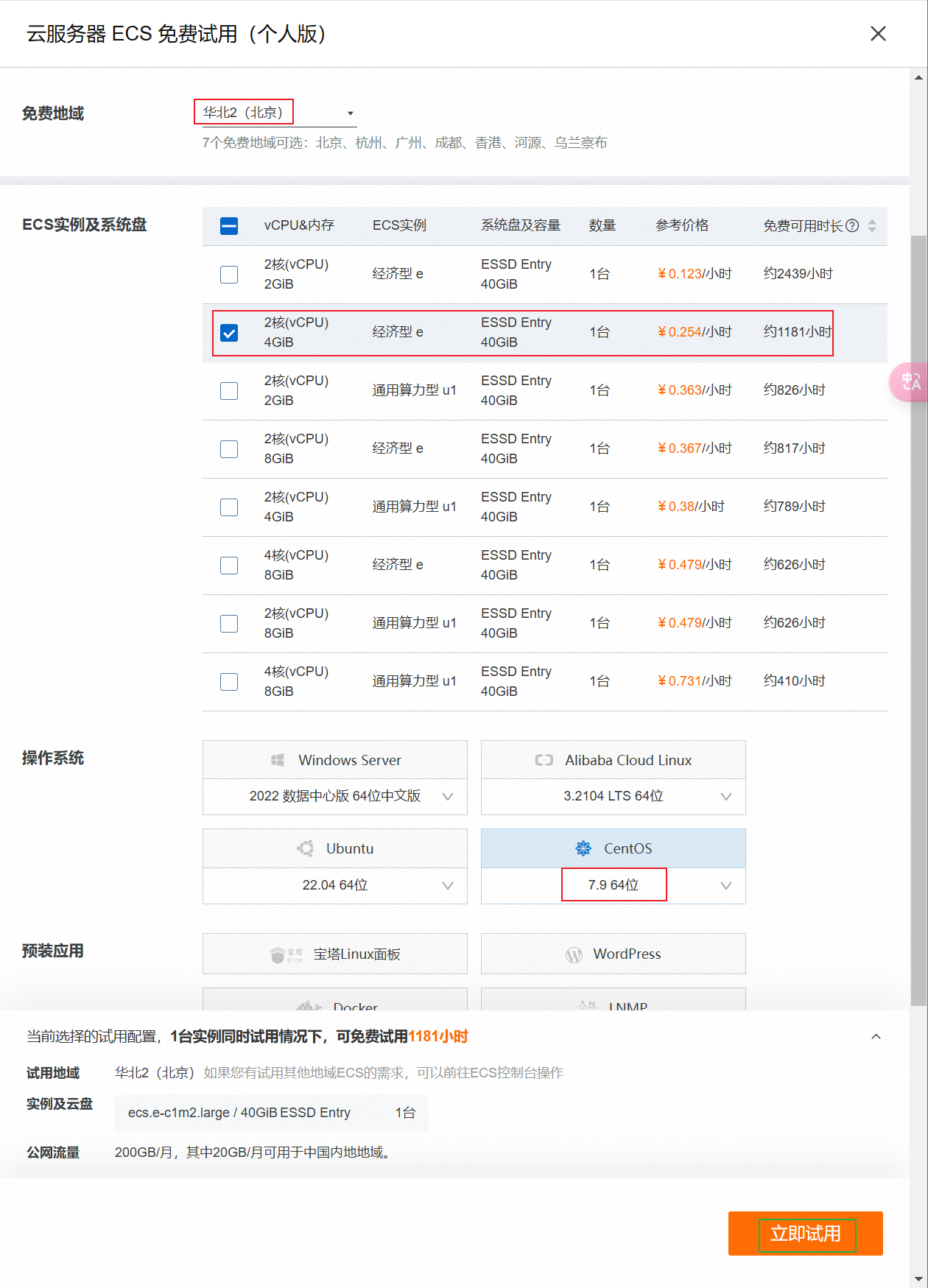928x1288 pixels.
Task: Expand the Alibaba Cloud Linux version dropdown
Action: [x=614, y=796]
